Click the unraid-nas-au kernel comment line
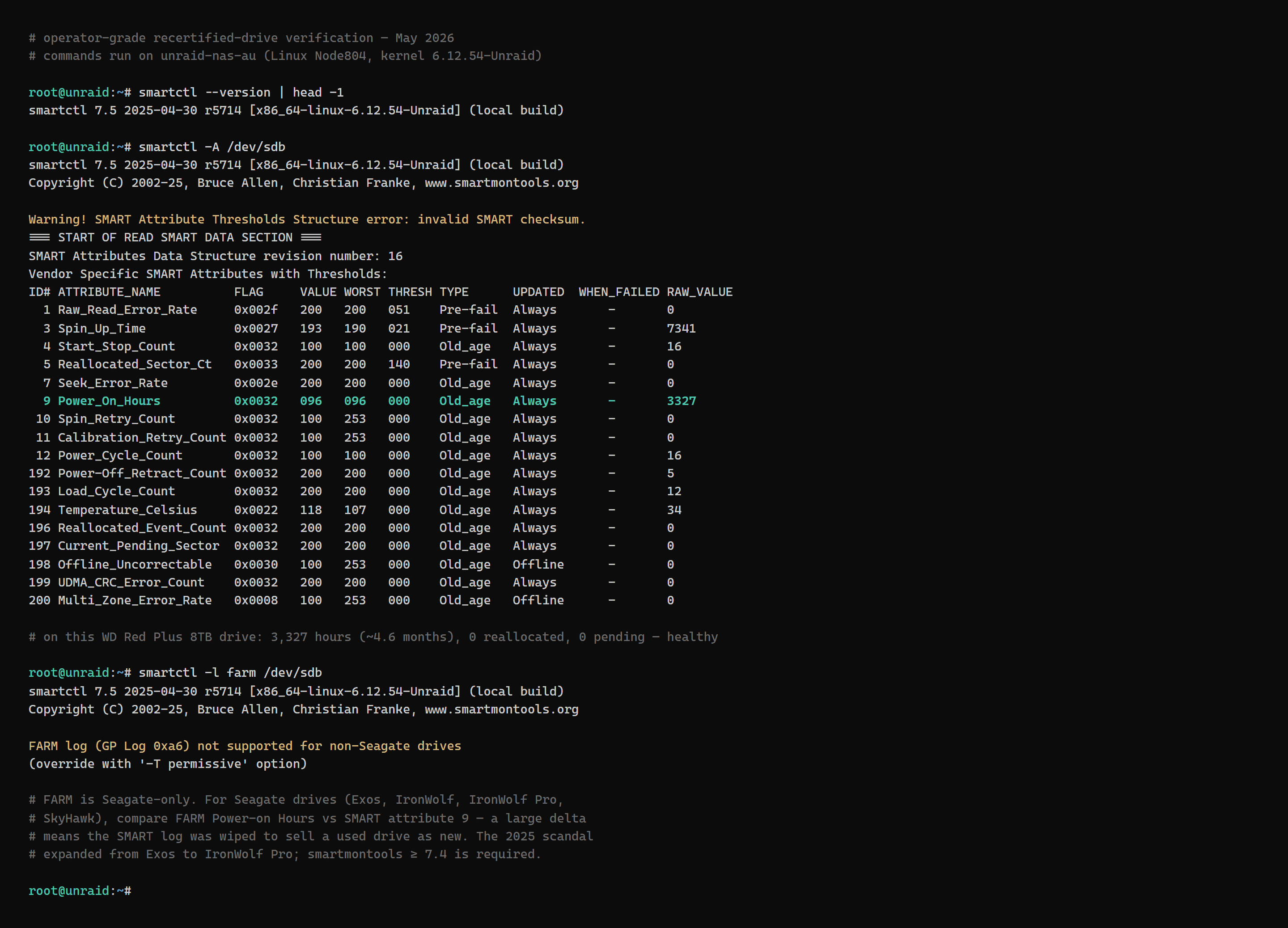 (285, 56)
